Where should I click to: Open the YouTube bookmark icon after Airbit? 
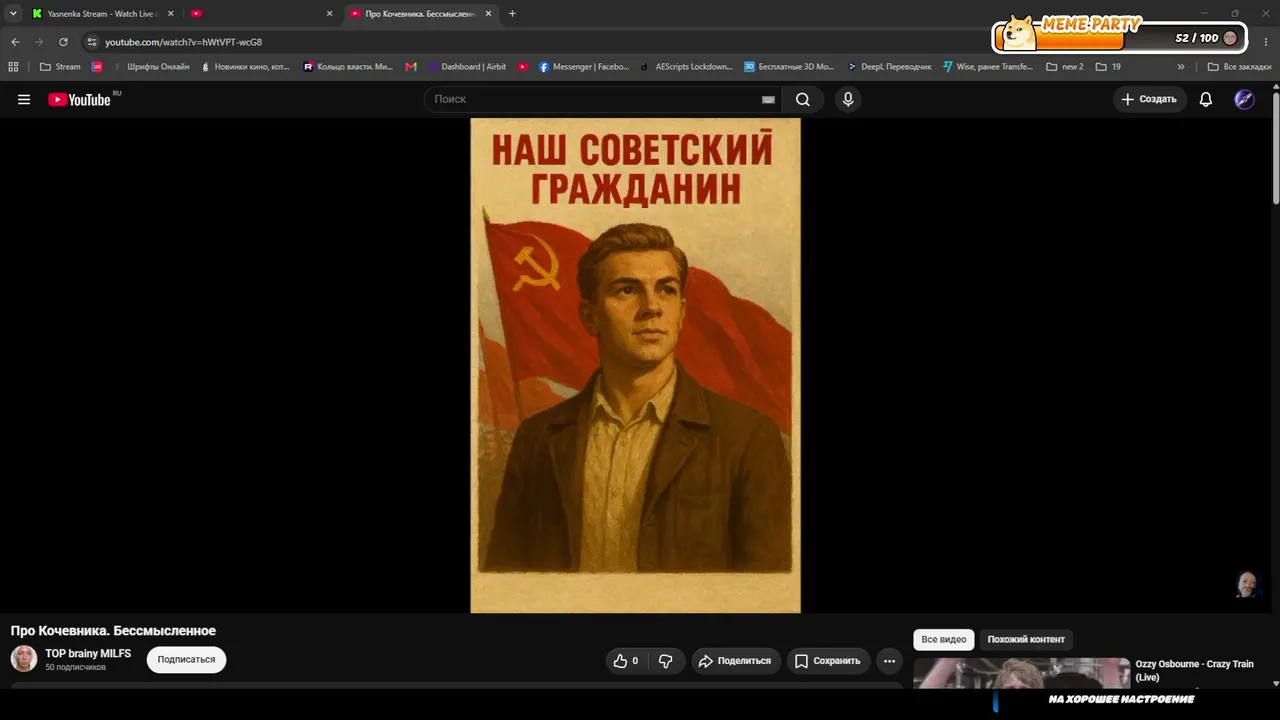tap(523, 67)
